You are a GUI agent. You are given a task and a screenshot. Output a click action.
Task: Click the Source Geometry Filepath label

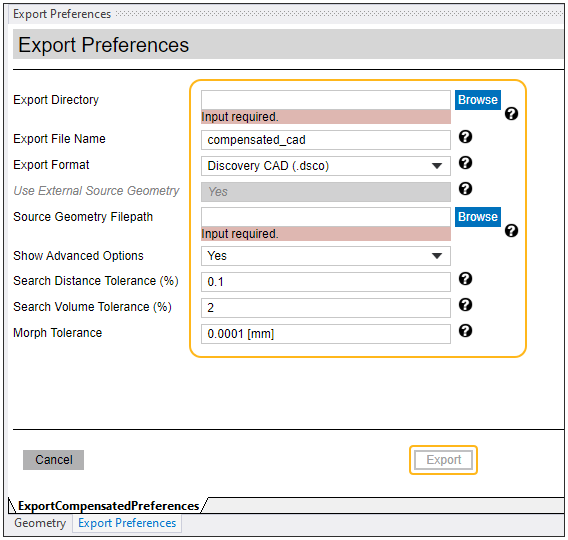coord(83,217)
